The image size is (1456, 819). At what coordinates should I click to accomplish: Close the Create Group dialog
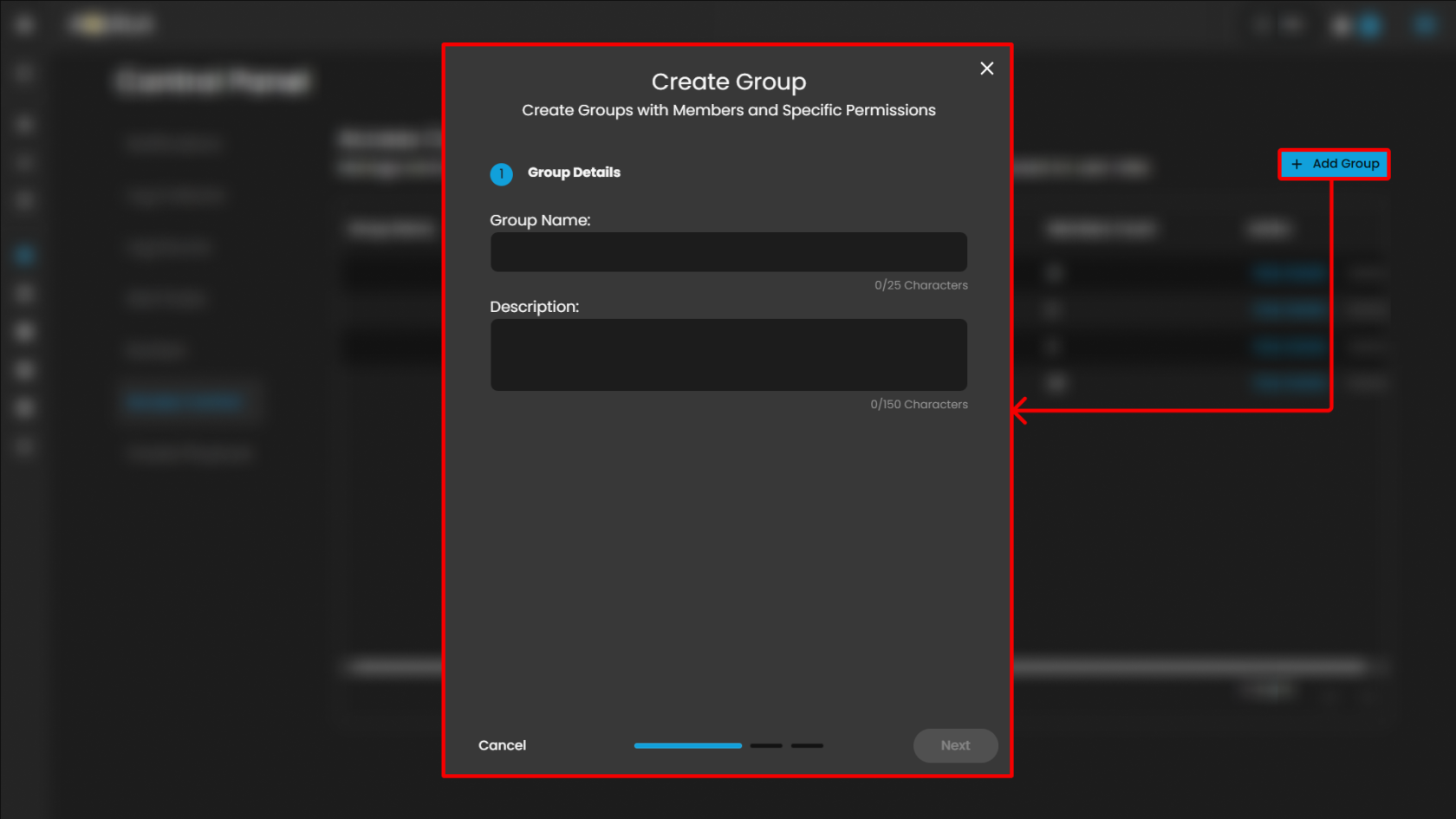986,68
